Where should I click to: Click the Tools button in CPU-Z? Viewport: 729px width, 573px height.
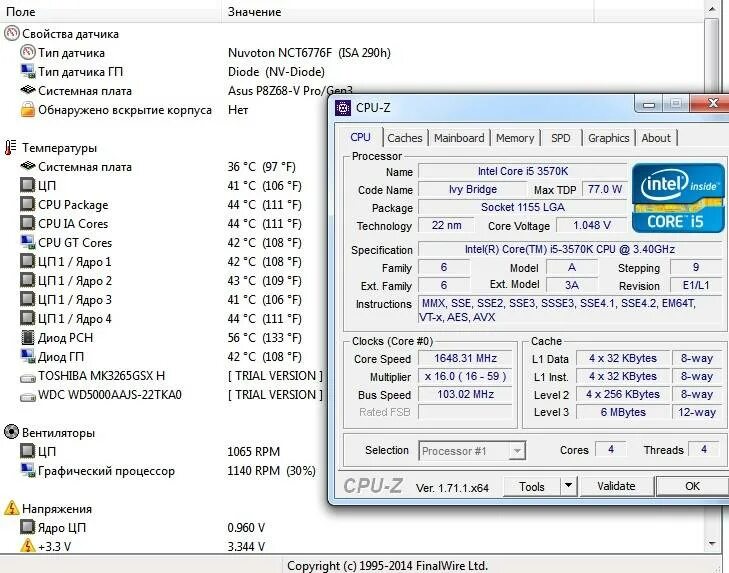coord(531,486)
